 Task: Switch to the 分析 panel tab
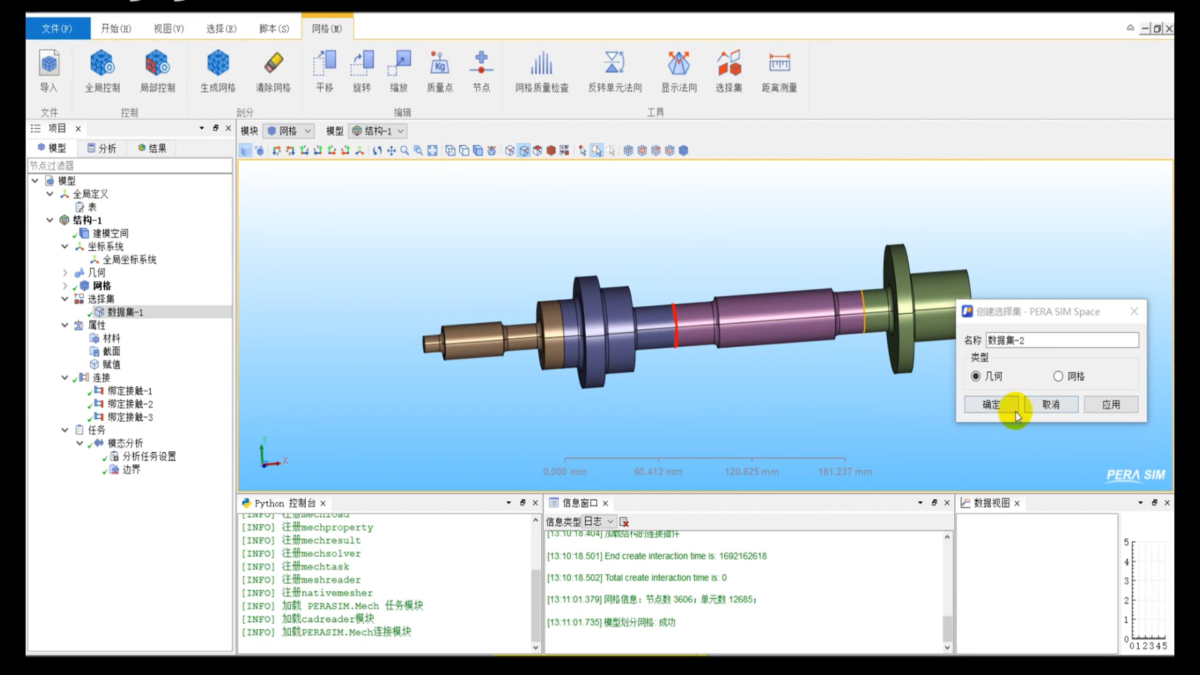(x=101, y=148)
